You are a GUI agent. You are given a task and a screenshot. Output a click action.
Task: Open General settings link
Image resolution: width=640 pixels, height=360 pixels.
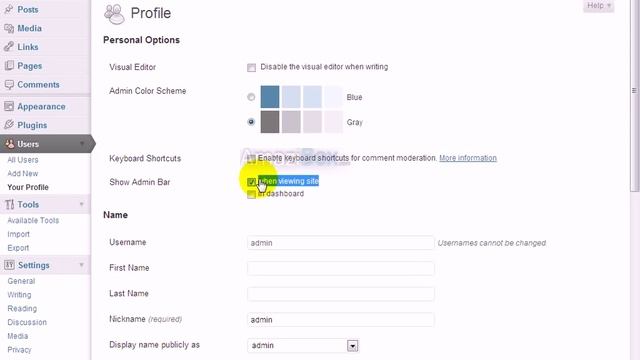click(21, 281)
